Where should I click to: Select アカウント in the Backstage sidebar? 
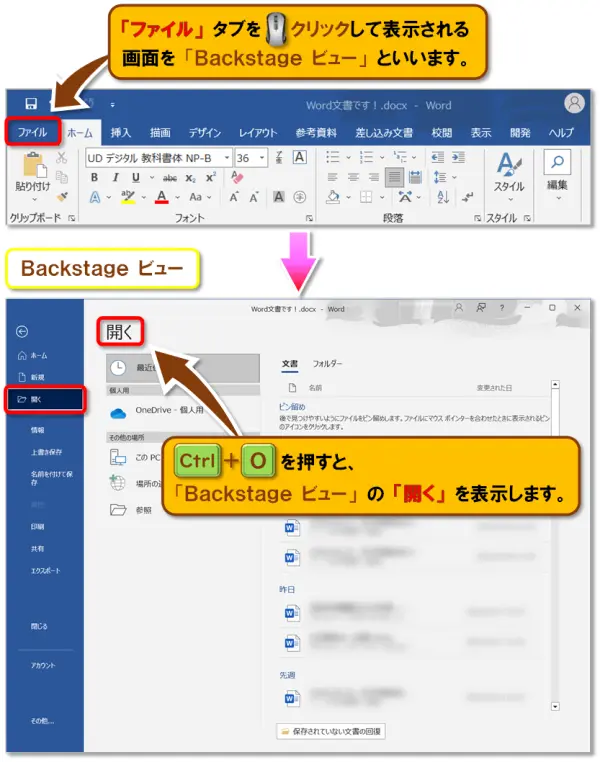pyautogui.click(x=43, y=665)
